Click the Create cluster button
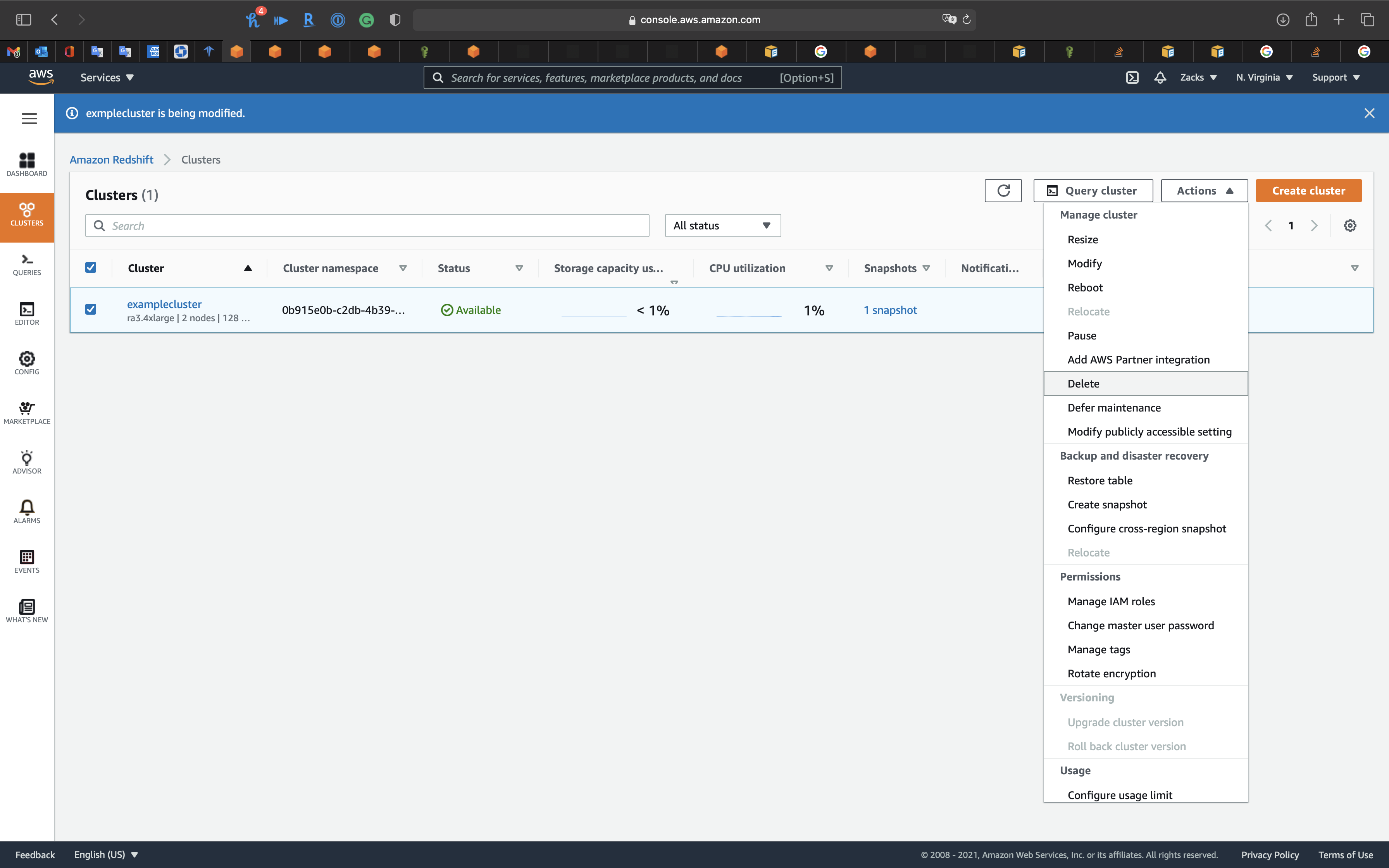Image resolution: width=1389 pixels, height=868 pixels. tap(1308, 191)
